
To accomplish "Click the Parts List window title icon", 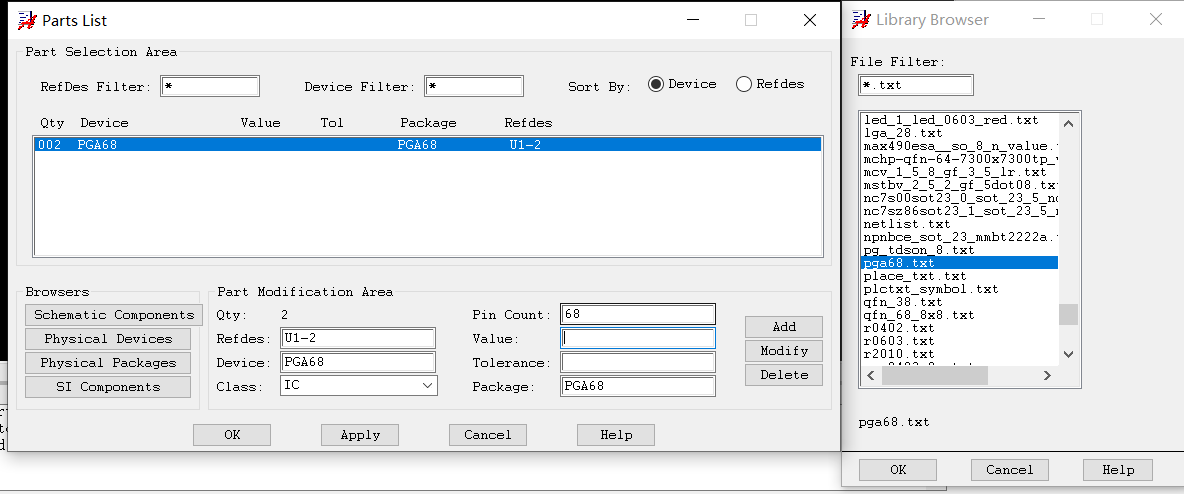I will (27, 20).
